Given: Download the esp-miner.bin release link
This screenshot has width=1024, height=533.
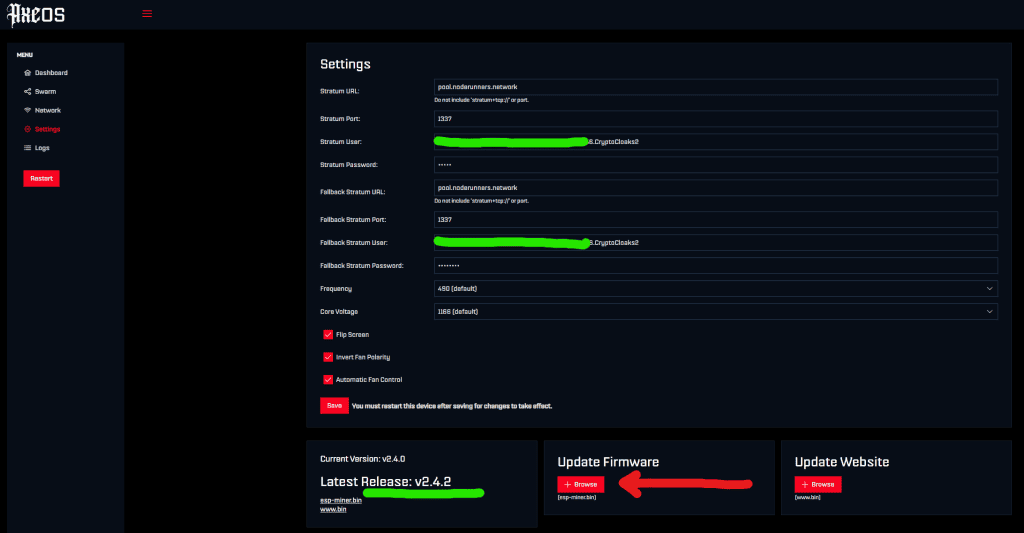Looking at the screenshot, I should click(341, 500).
